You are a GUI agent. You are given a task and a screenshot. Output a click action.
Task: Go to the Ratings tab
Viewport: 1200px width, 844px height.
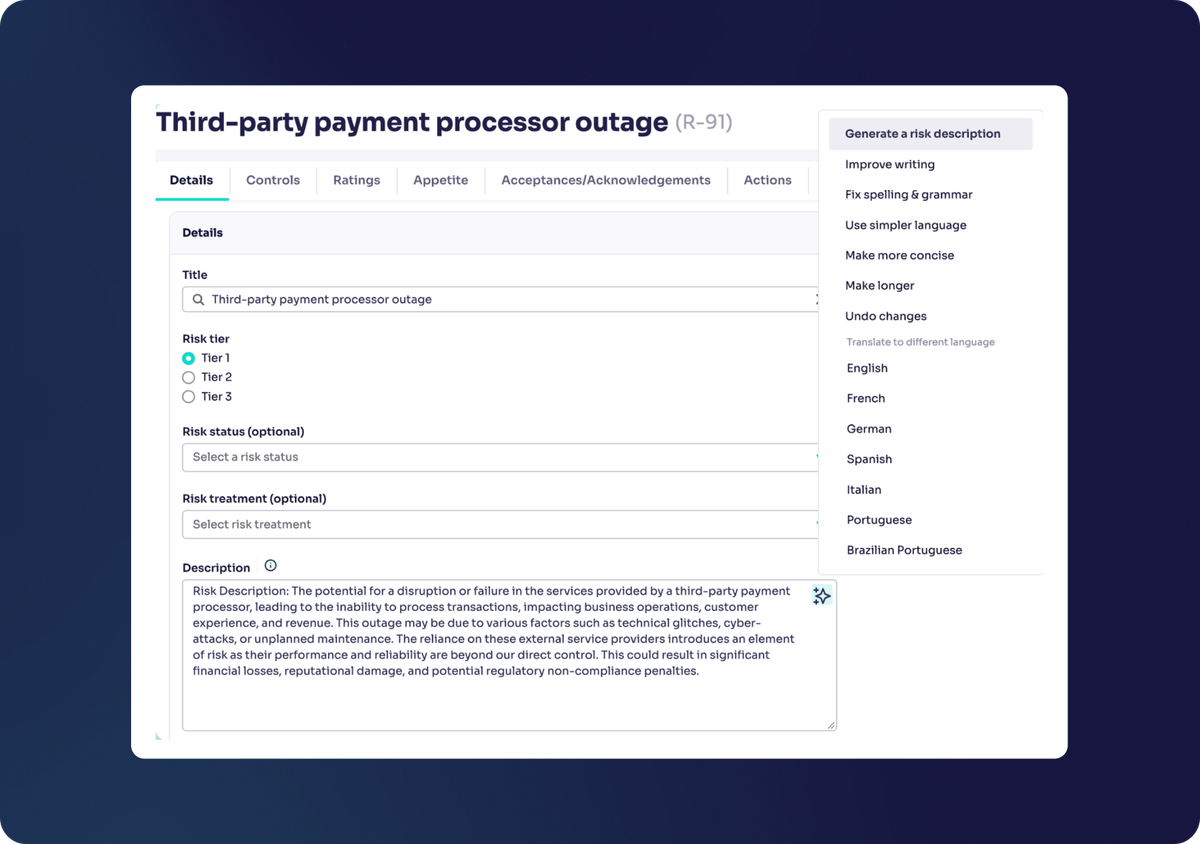pyautogui.click(x=357, y=181)
